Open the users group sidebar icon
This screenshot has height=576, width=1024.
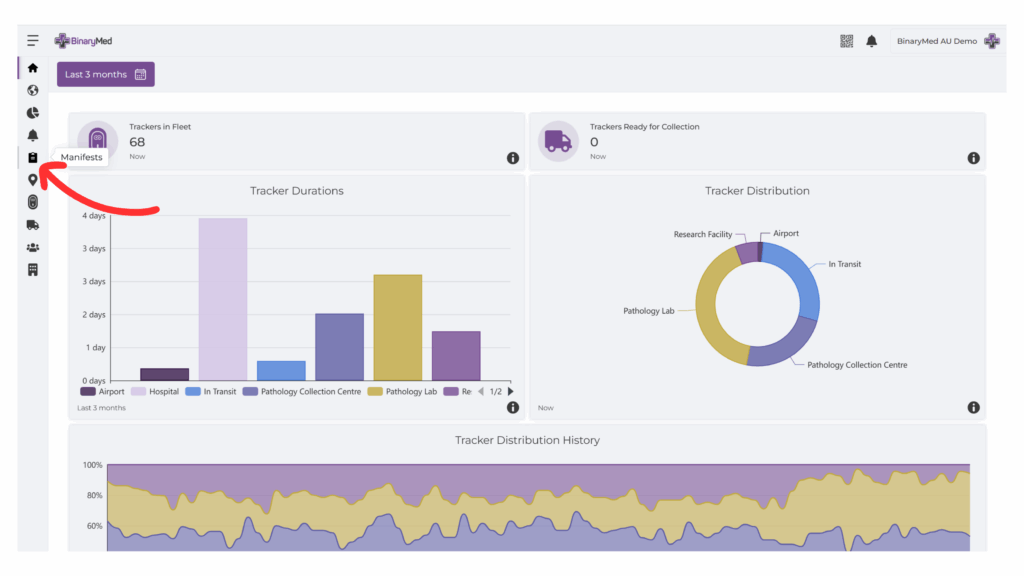(33, 247)
